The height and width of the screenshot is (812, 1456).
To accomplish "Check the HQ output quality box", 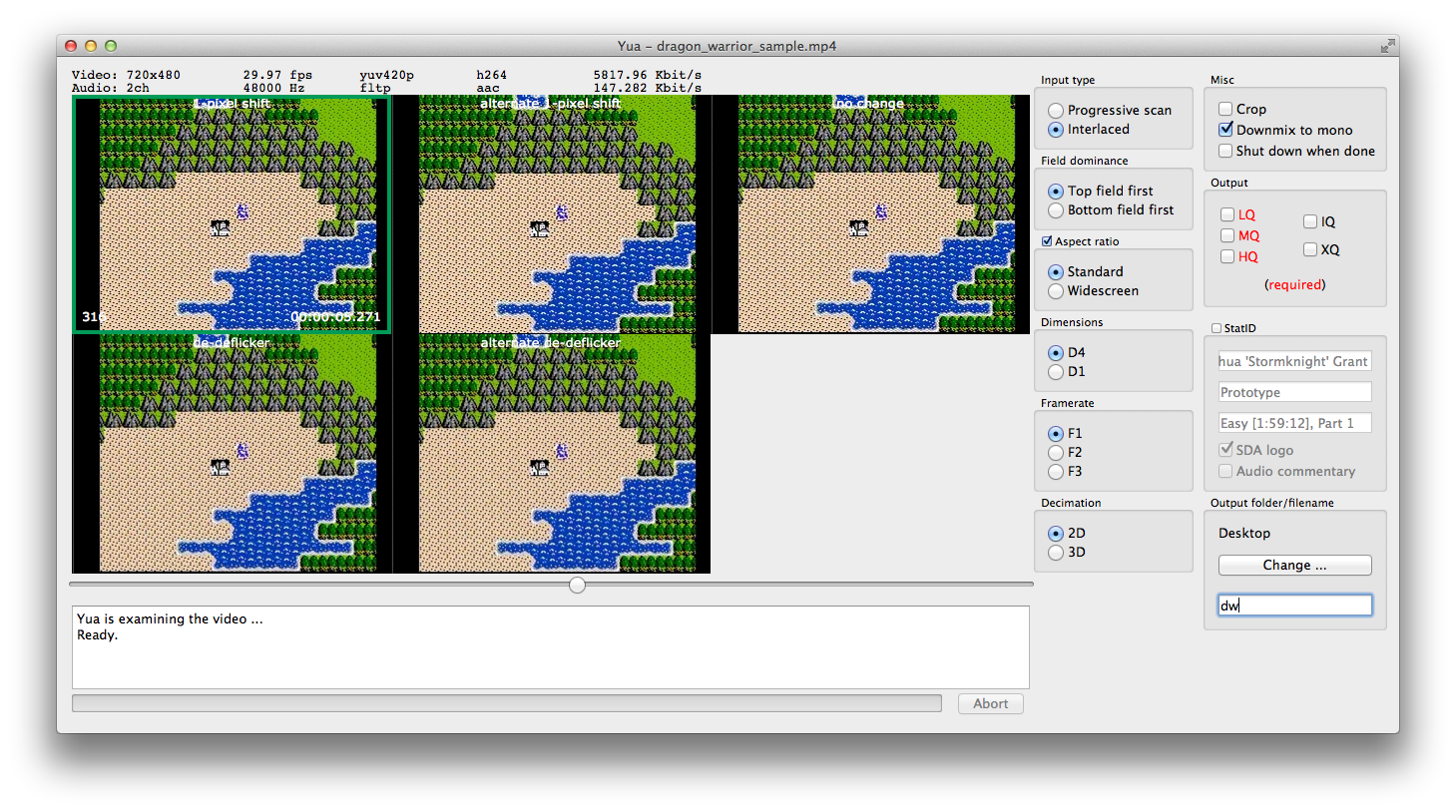I will [1227, 256].
